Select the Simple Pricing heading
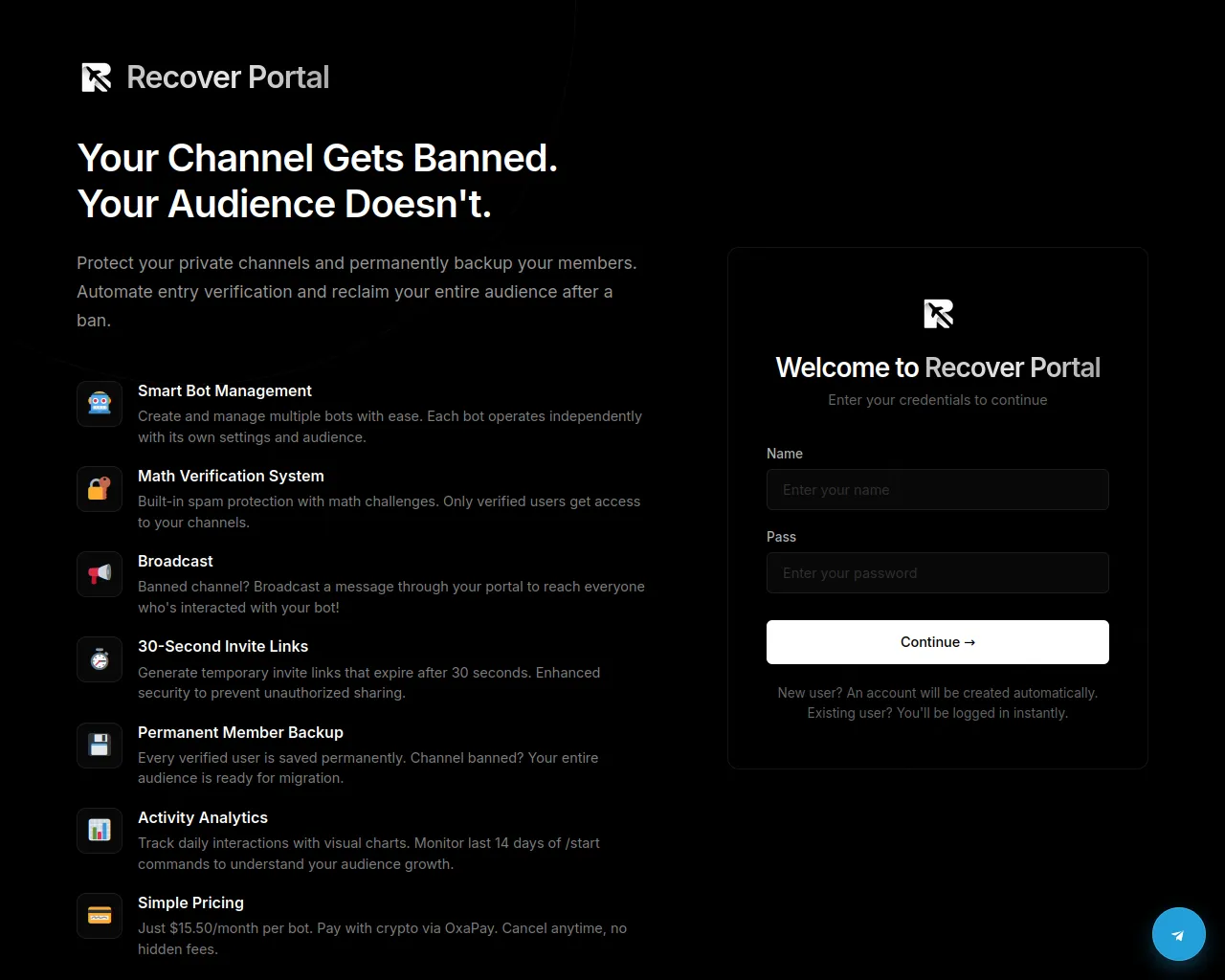The width and height of the screenshot is (1225, 980). (190, 902)
